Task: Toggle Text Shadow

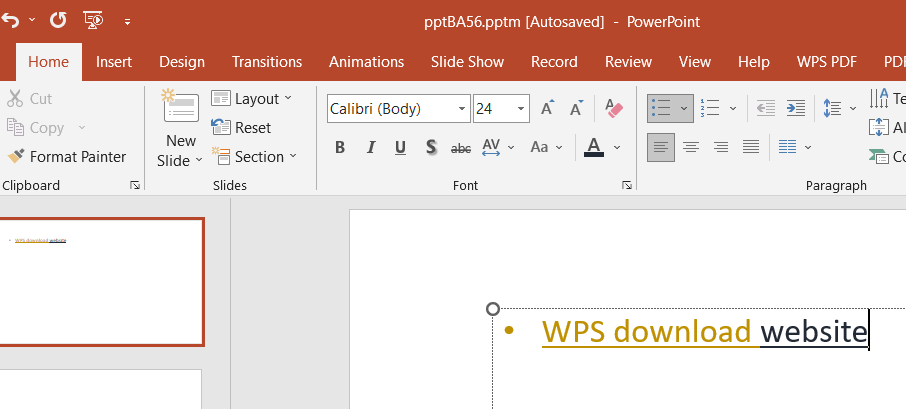Action: [x=430, y=147]
